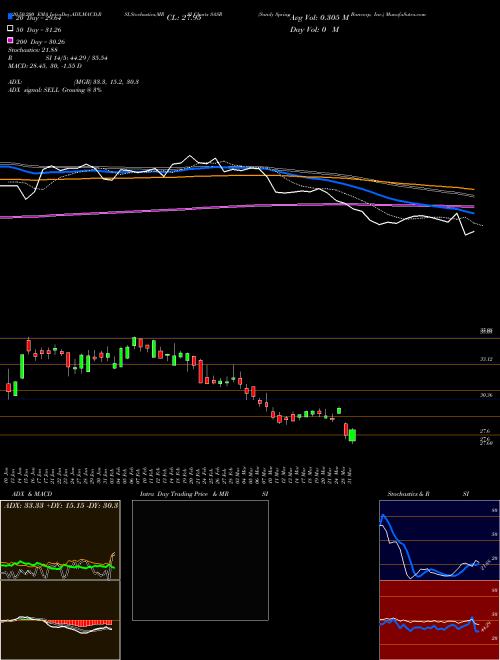
Task: Click the 30.36 price axis label
Action: (487, 394)
